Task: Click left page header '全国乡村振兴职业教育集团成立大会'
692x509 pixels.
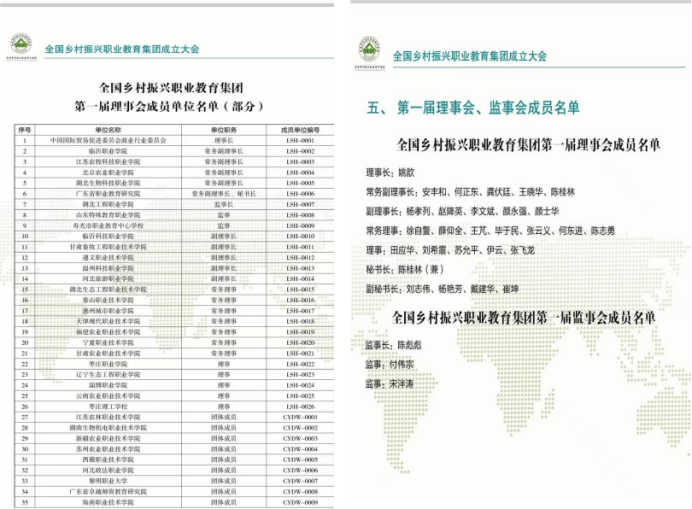Action: [122, 49]
